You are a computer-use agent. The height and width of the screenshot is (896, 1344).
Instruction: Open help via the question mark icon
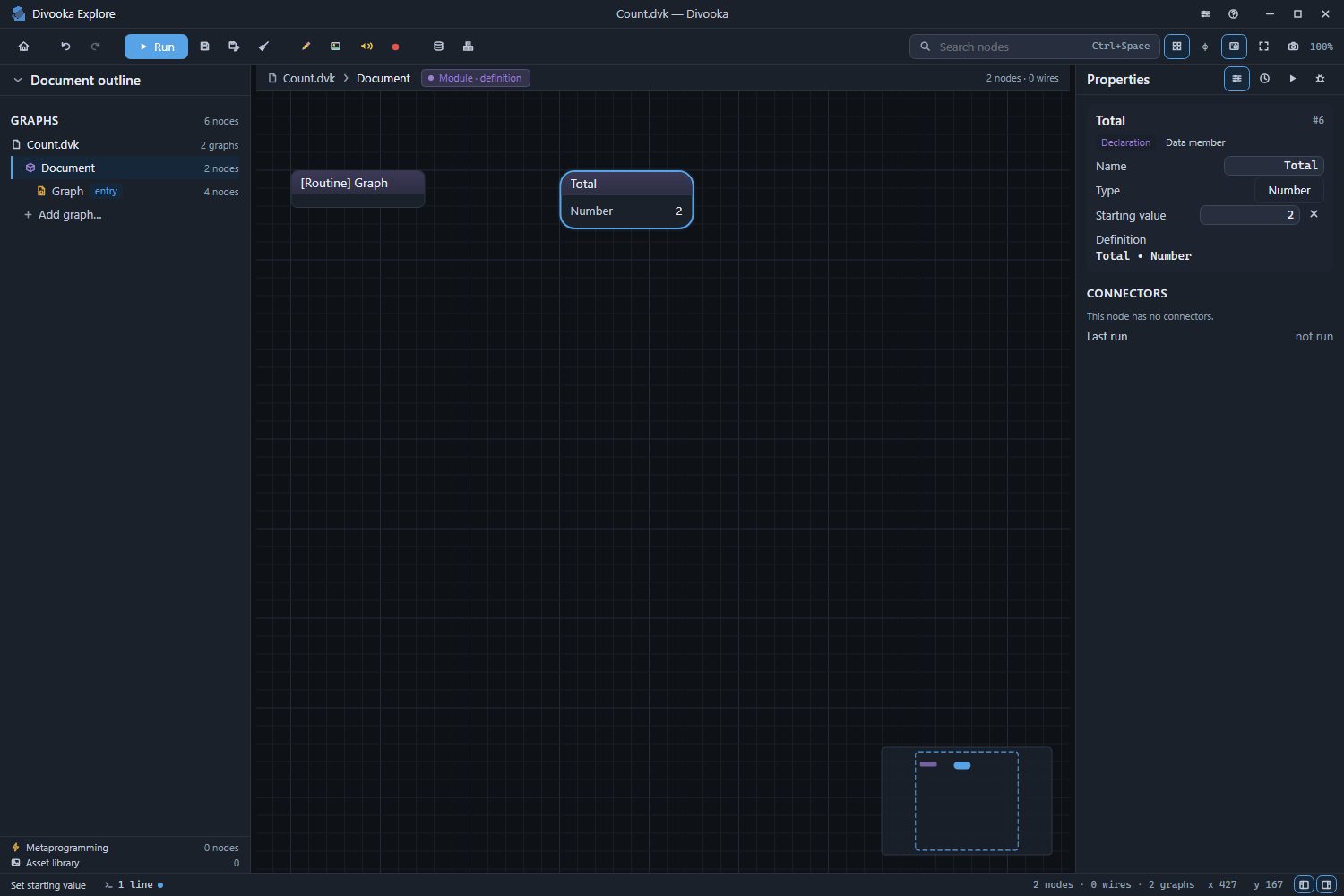pos(1234,14)
